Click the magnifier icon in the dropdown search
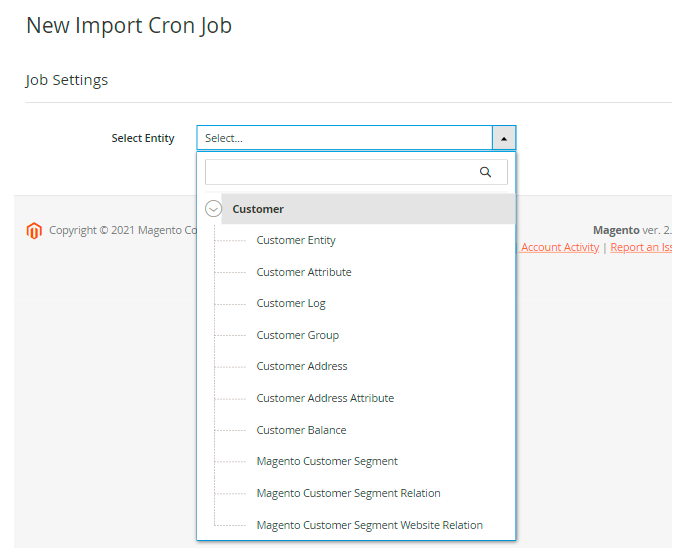This screenshot has height=548, width=684. pos(486,172)
